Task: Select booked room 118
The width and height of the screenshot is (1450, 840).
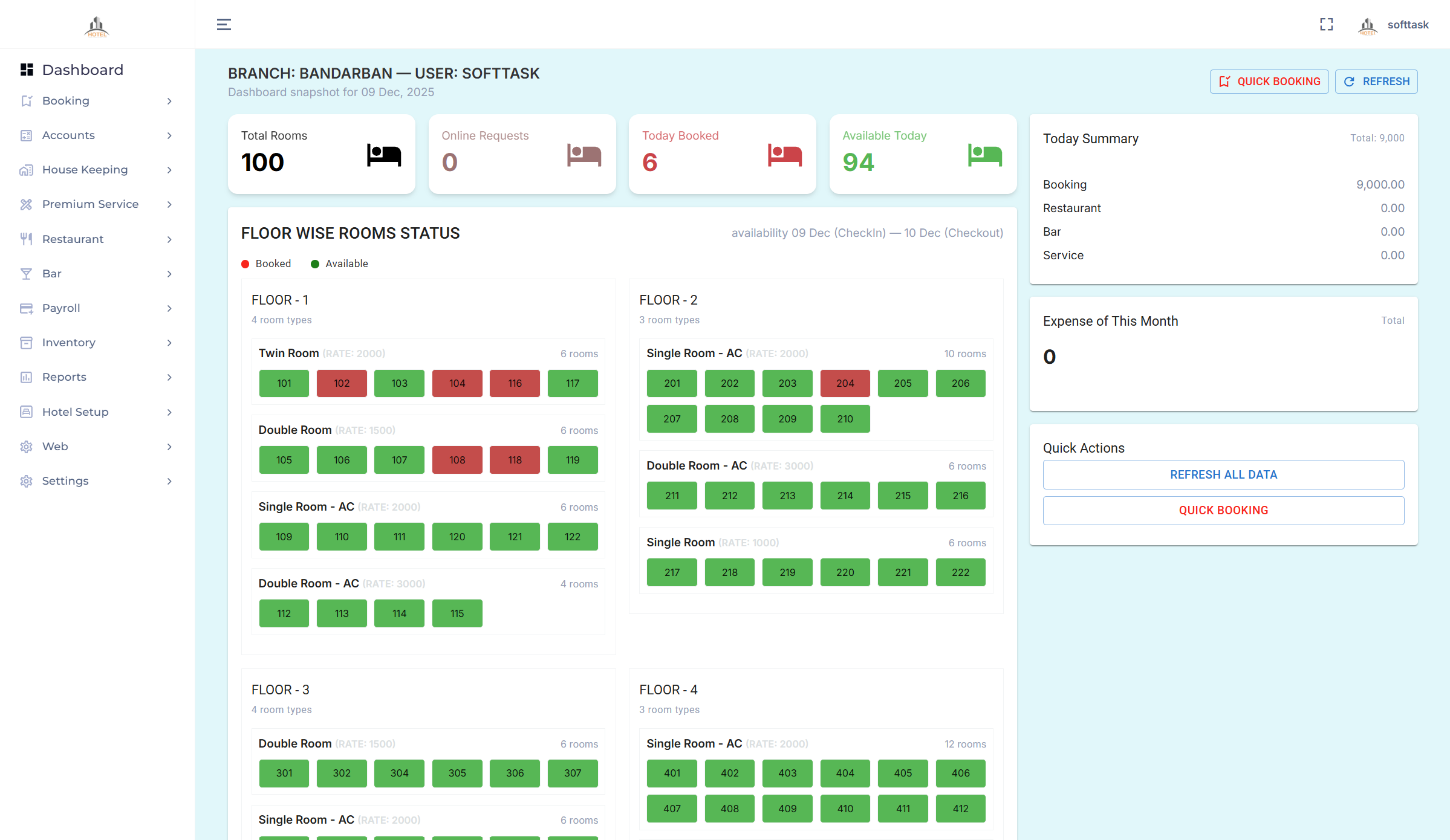Action: (515, 460)
